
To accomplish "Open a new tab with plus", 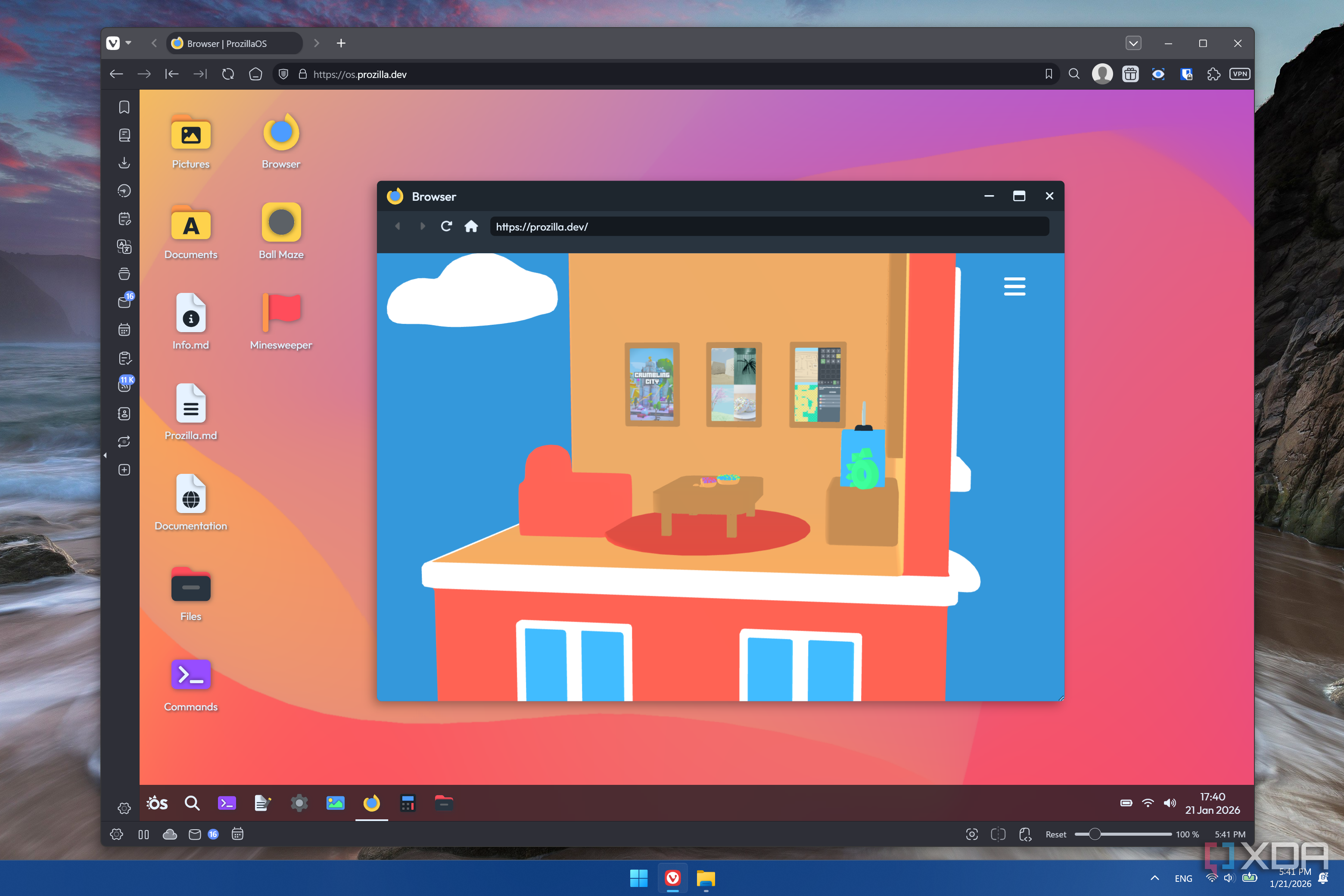I will point(341,44).
